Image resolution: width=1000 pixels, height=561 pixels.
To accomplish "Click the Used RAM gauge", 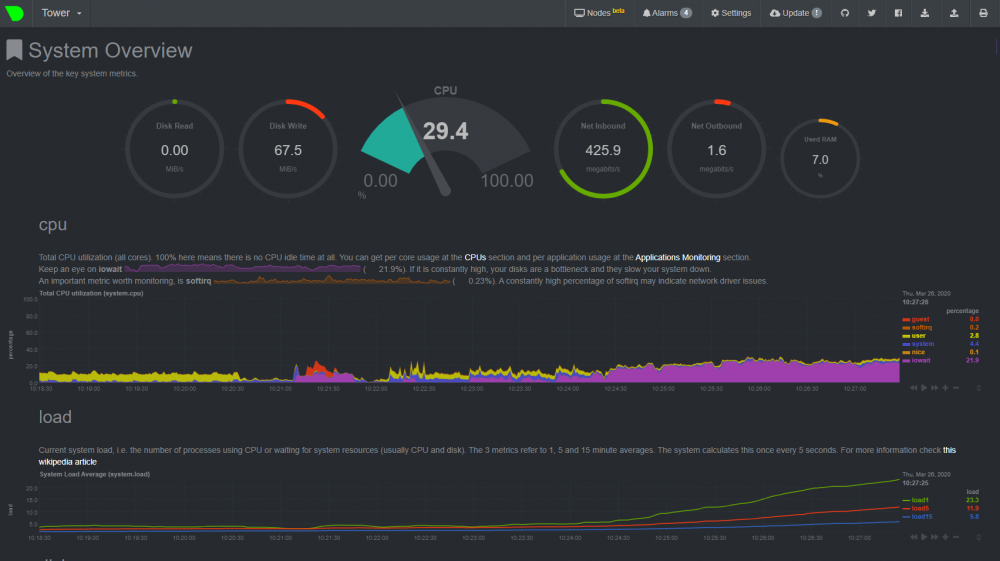I will tap(820, 158).
